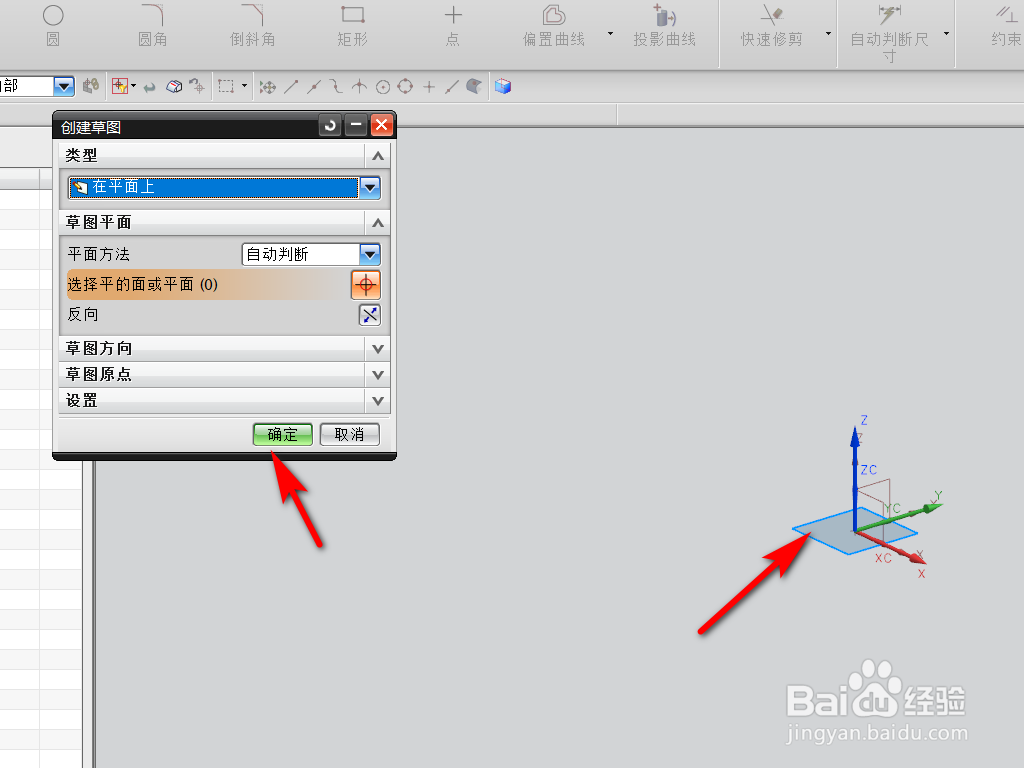
Task: Open the Inferred Dimension dropdown arrow
Action: pos(946,33)
